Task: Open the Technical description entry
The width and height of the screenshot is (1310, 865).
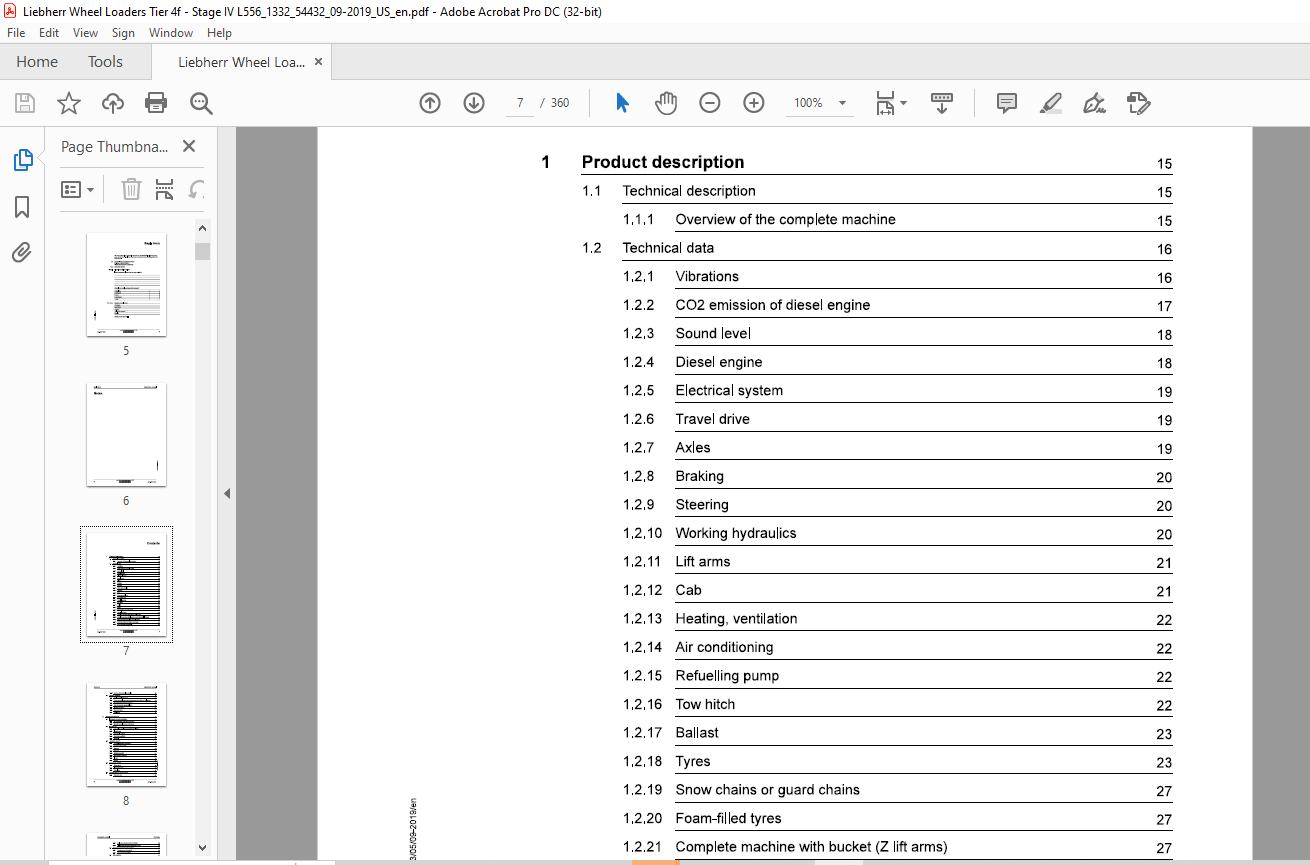Action: tap(689, 191)
